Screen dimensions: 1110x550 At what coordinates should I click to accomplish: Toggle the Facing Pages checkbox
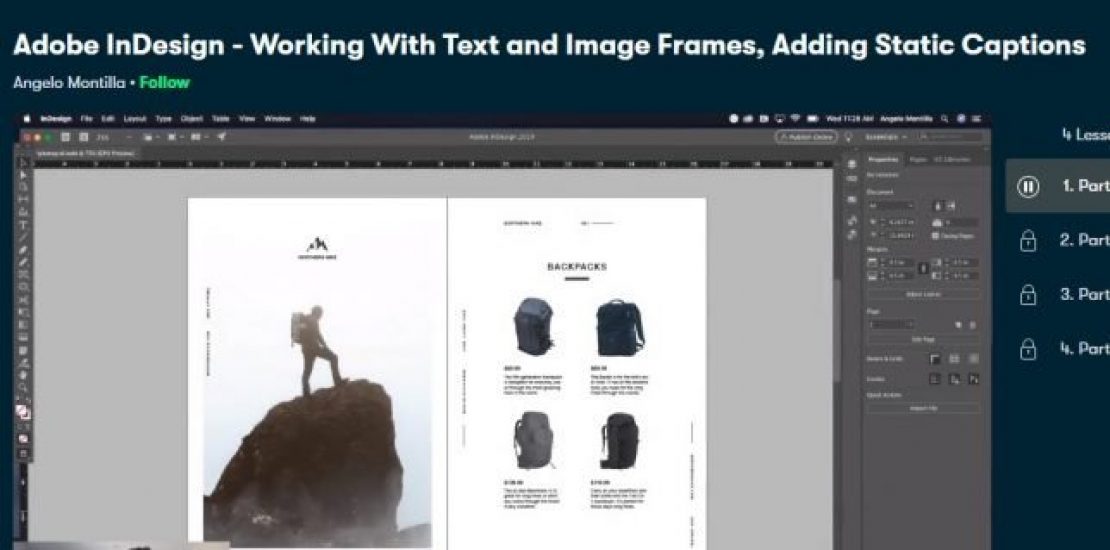(x=935, y=235)
